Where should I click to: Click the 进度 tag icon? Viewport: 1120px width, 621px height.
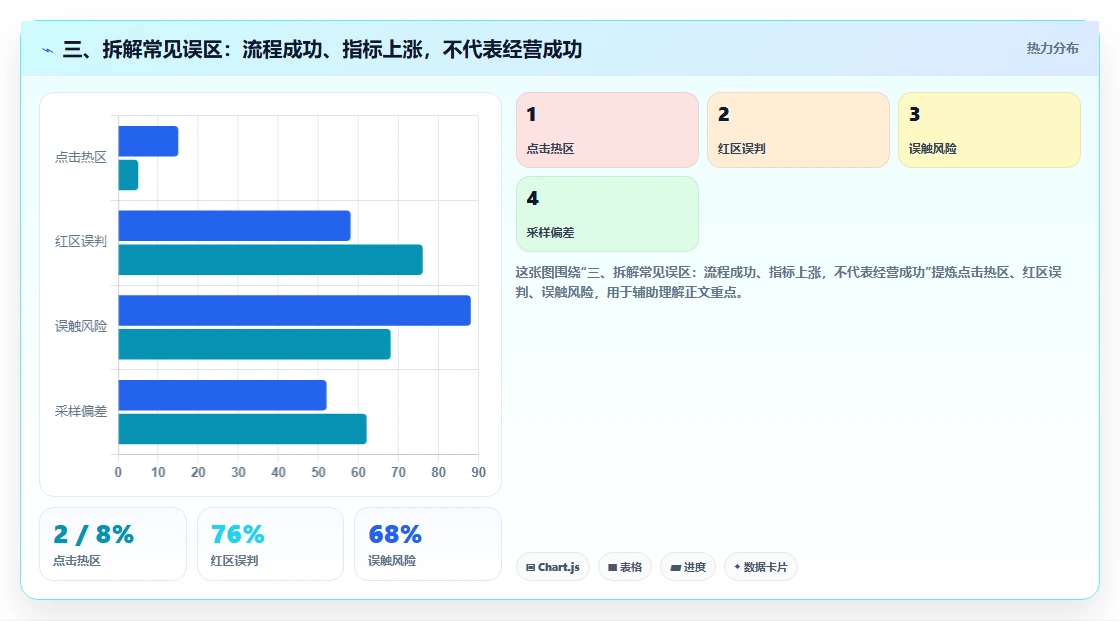click(675, 567)
